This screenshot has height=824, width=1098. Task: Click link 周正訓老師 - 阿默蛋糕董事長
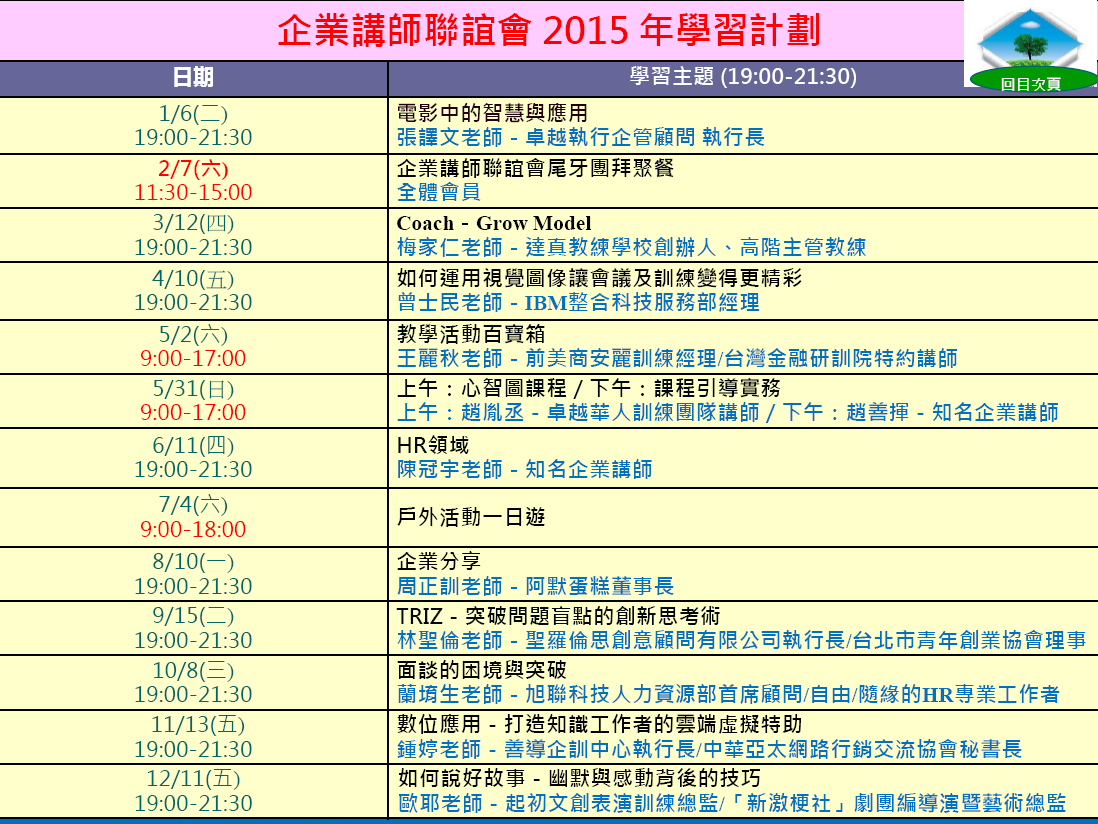tap(535, 586)
